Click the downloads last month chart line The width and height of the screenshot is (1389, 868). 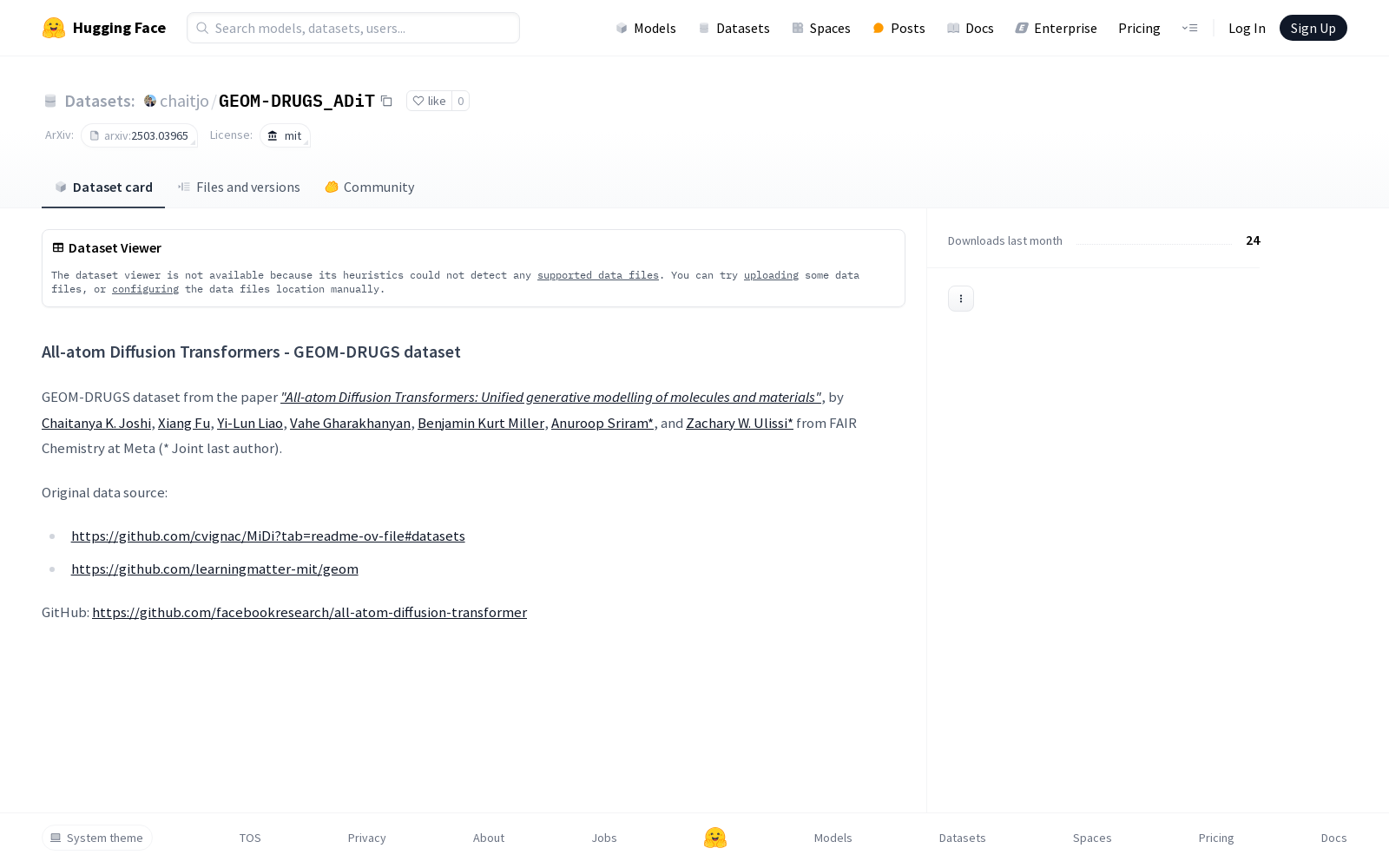(x=1154, y=244)
